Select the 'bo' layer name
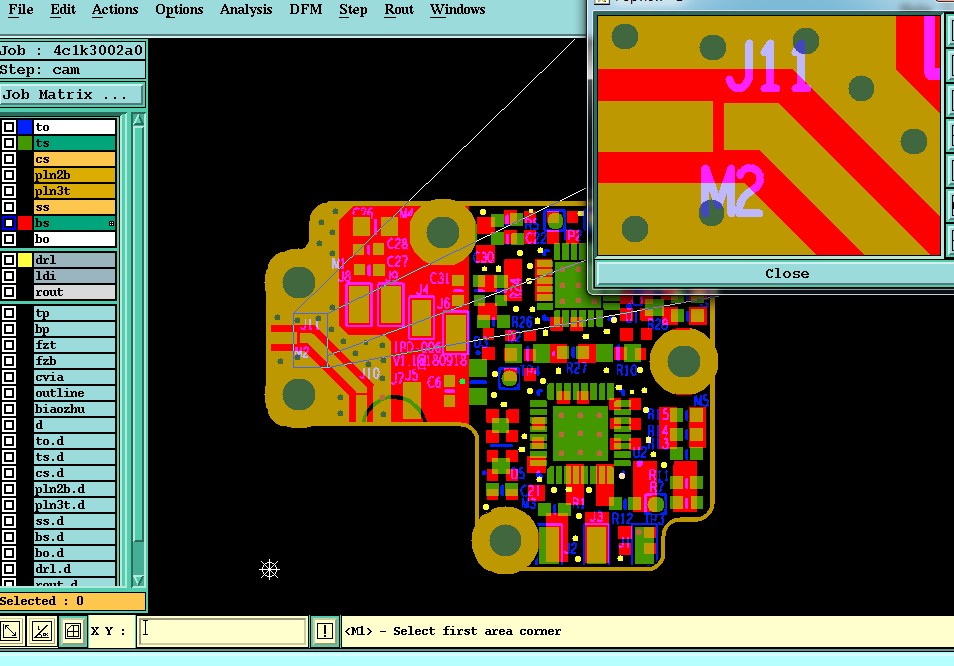 74,239
